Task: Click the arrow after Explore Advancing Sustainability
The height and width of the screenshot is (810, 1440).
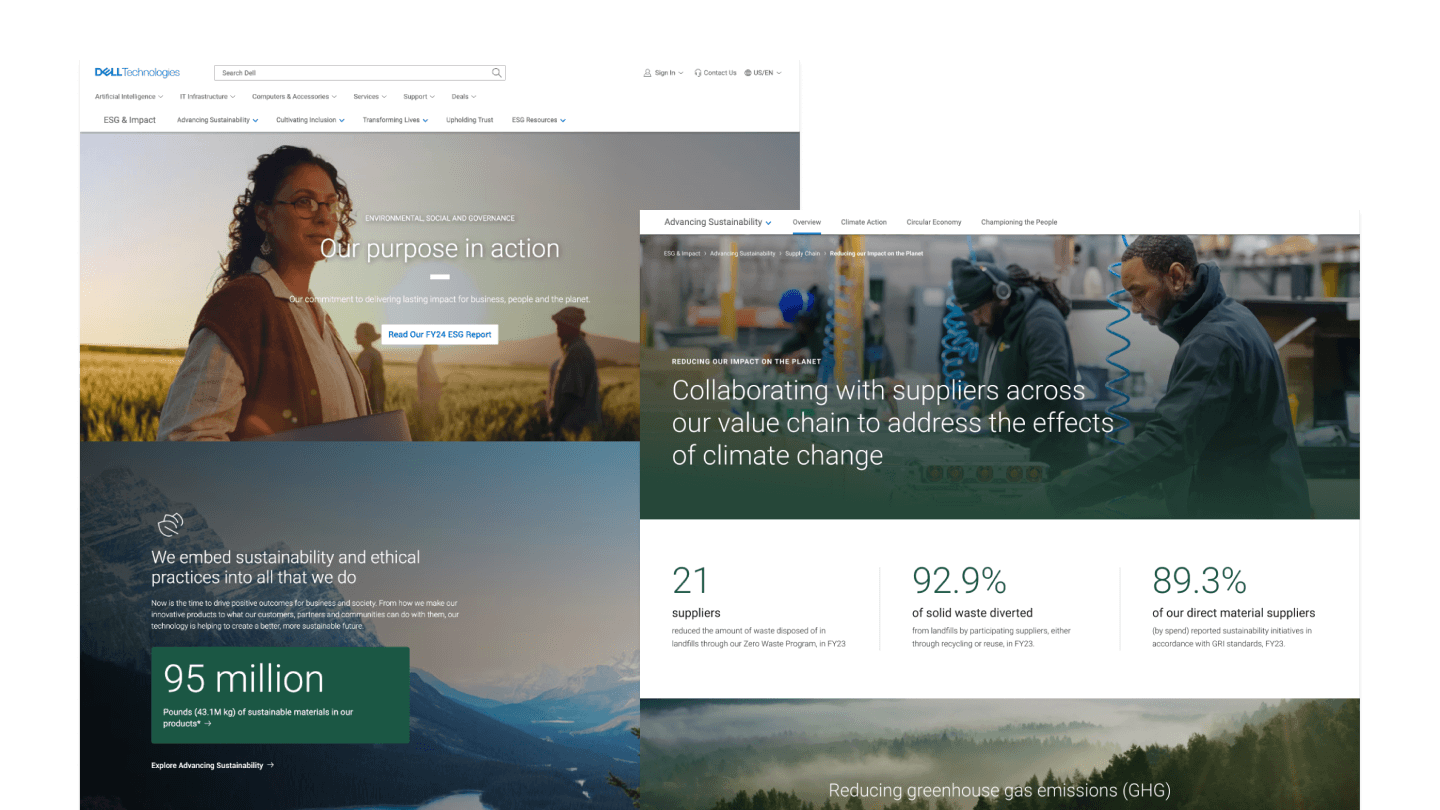Action: [272, 764]
